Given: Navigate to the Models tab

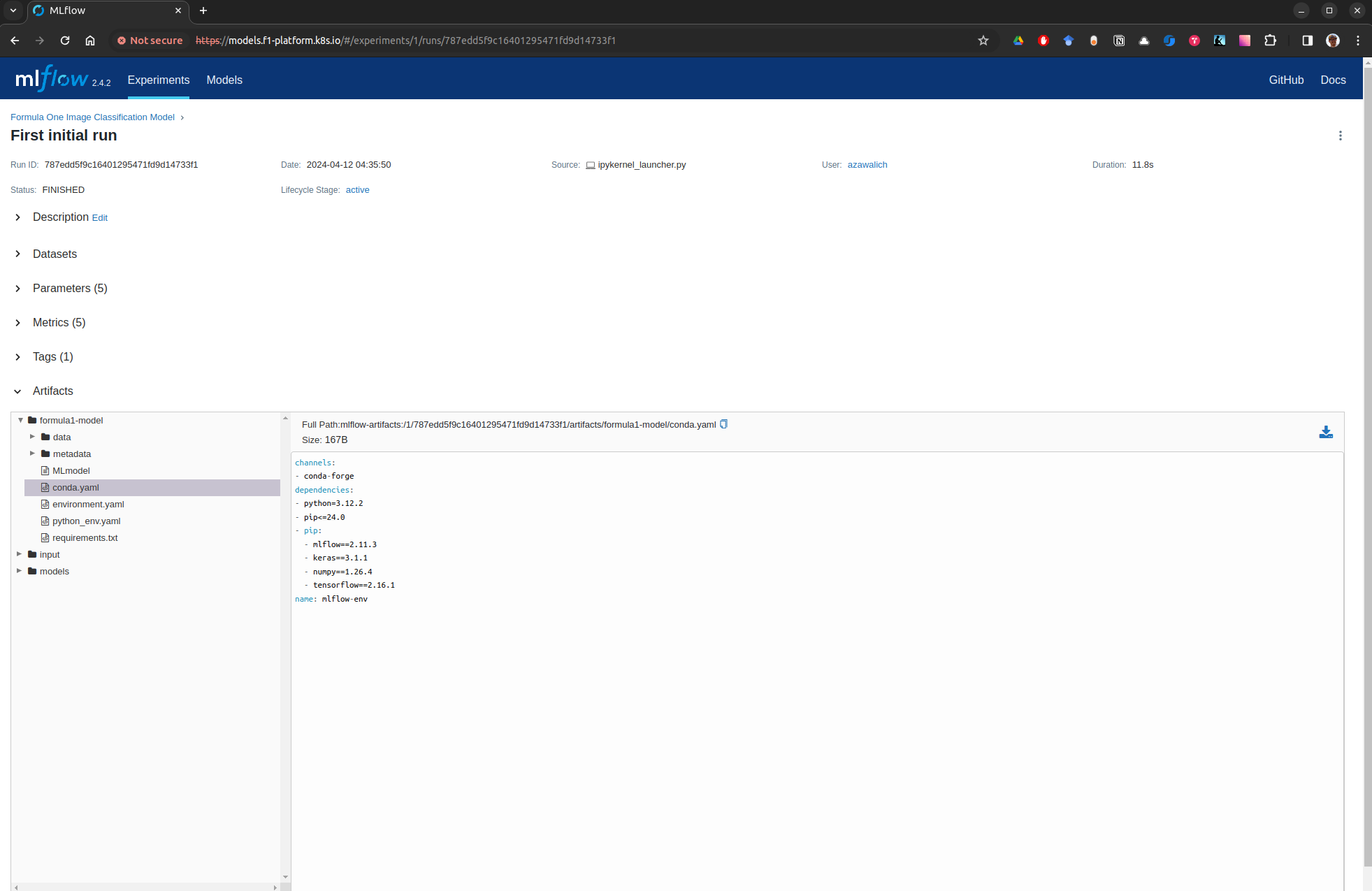Looking at the screenshot, I should coord(224,80).
